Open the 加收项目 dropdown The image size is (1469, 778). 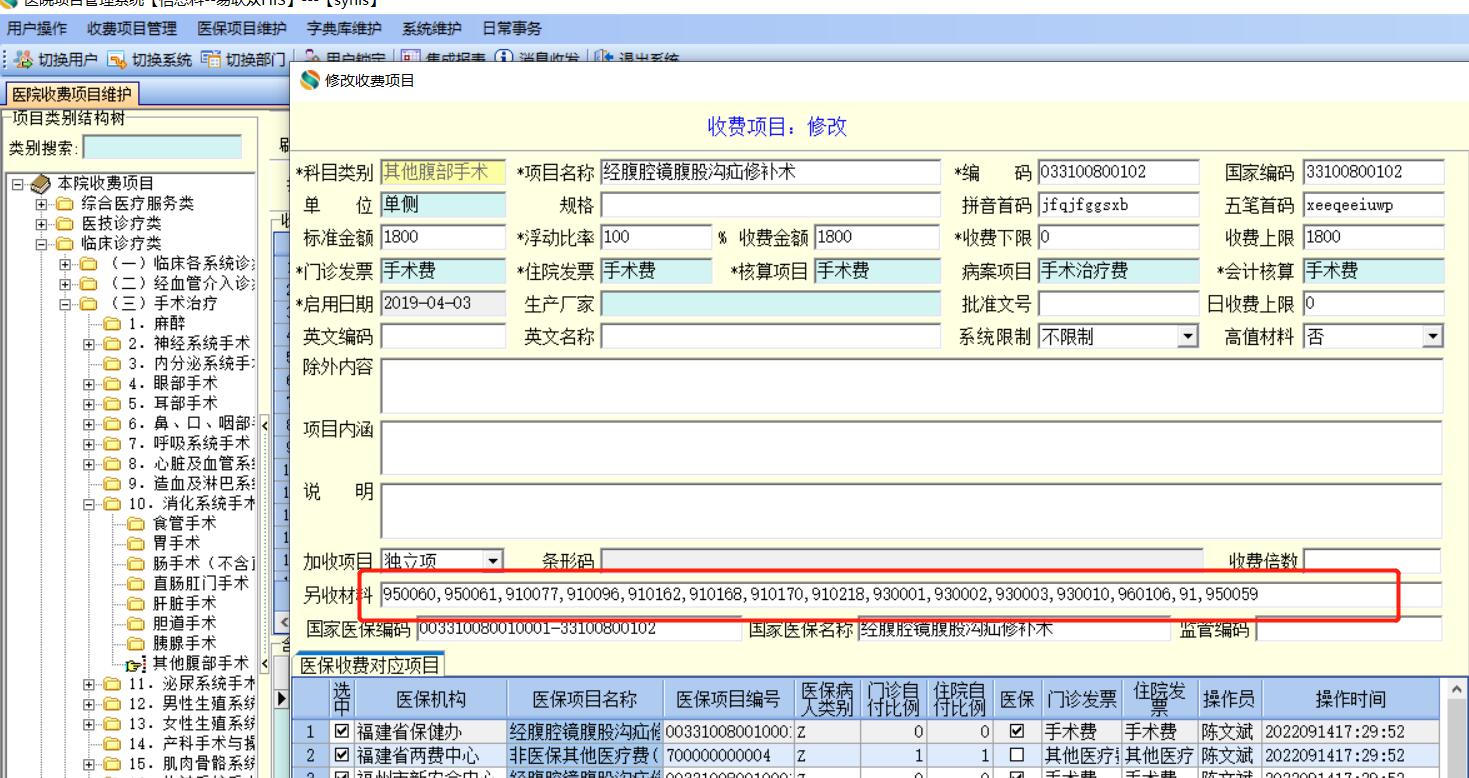click(492, 561)
